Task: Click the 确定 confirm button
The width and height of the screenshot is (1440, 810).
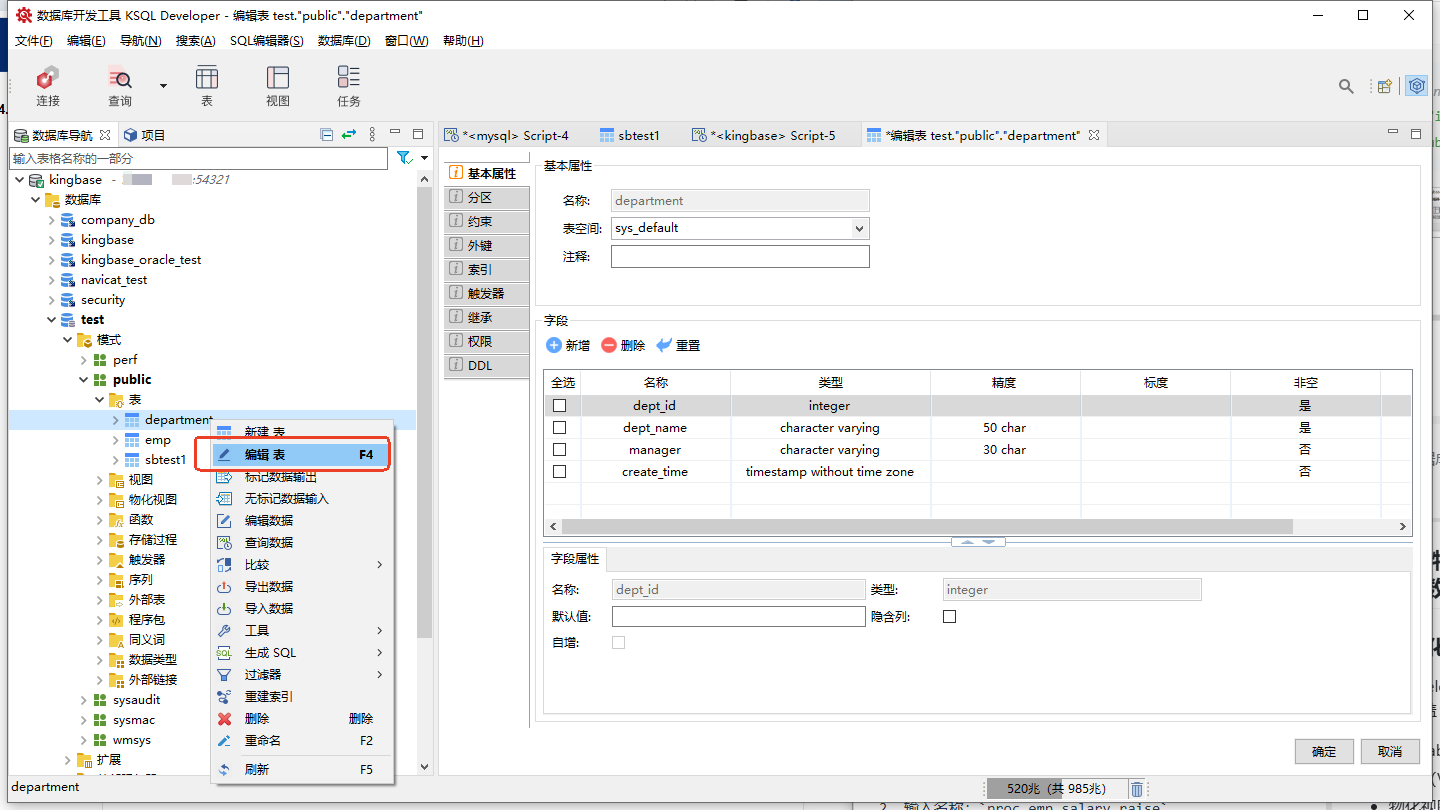Action: pyautogui.click(x=1324, y=752)
